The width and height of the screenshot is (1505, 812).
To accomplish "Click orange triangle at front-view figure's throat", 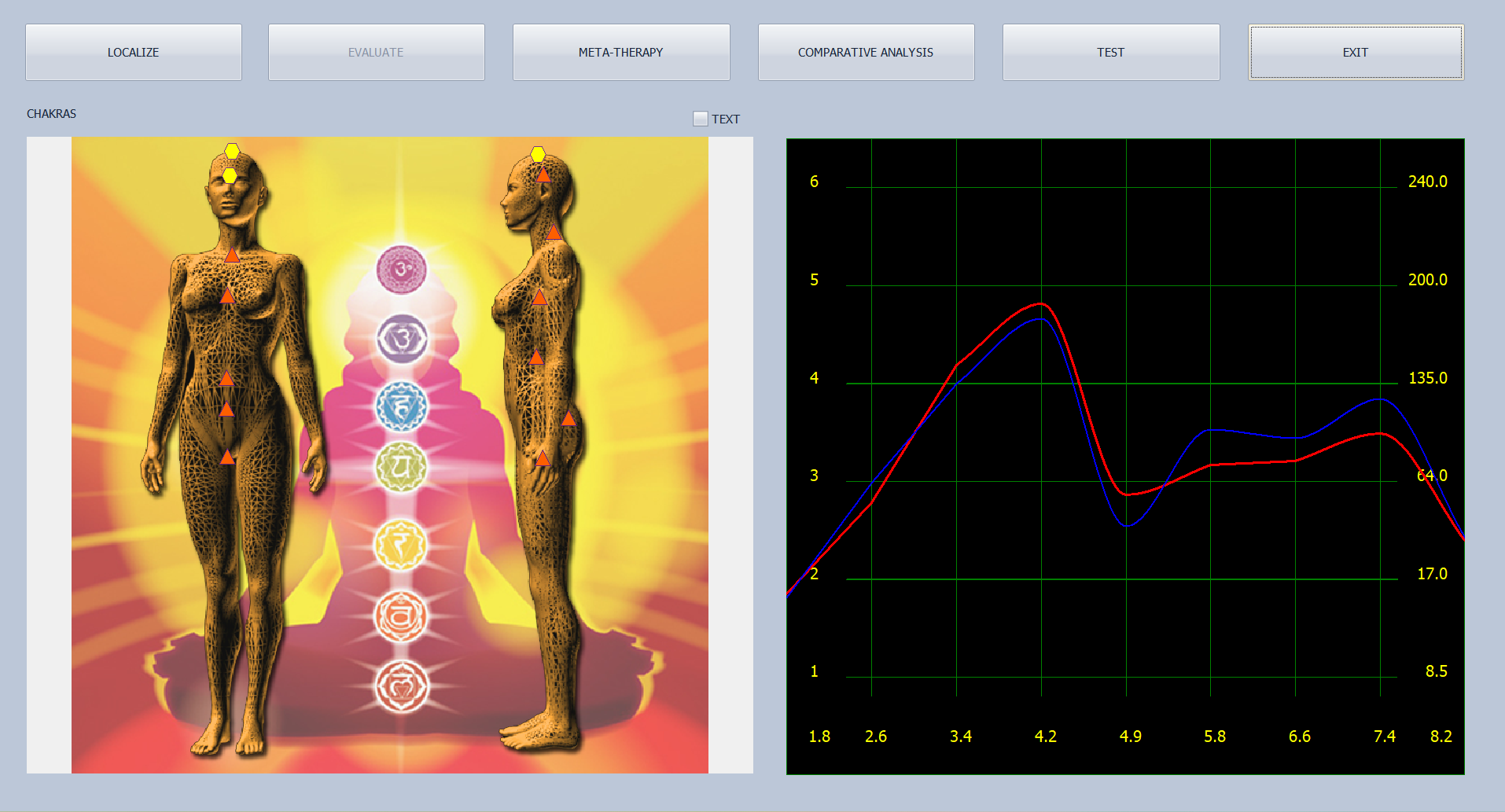I will tap(232, 255).
